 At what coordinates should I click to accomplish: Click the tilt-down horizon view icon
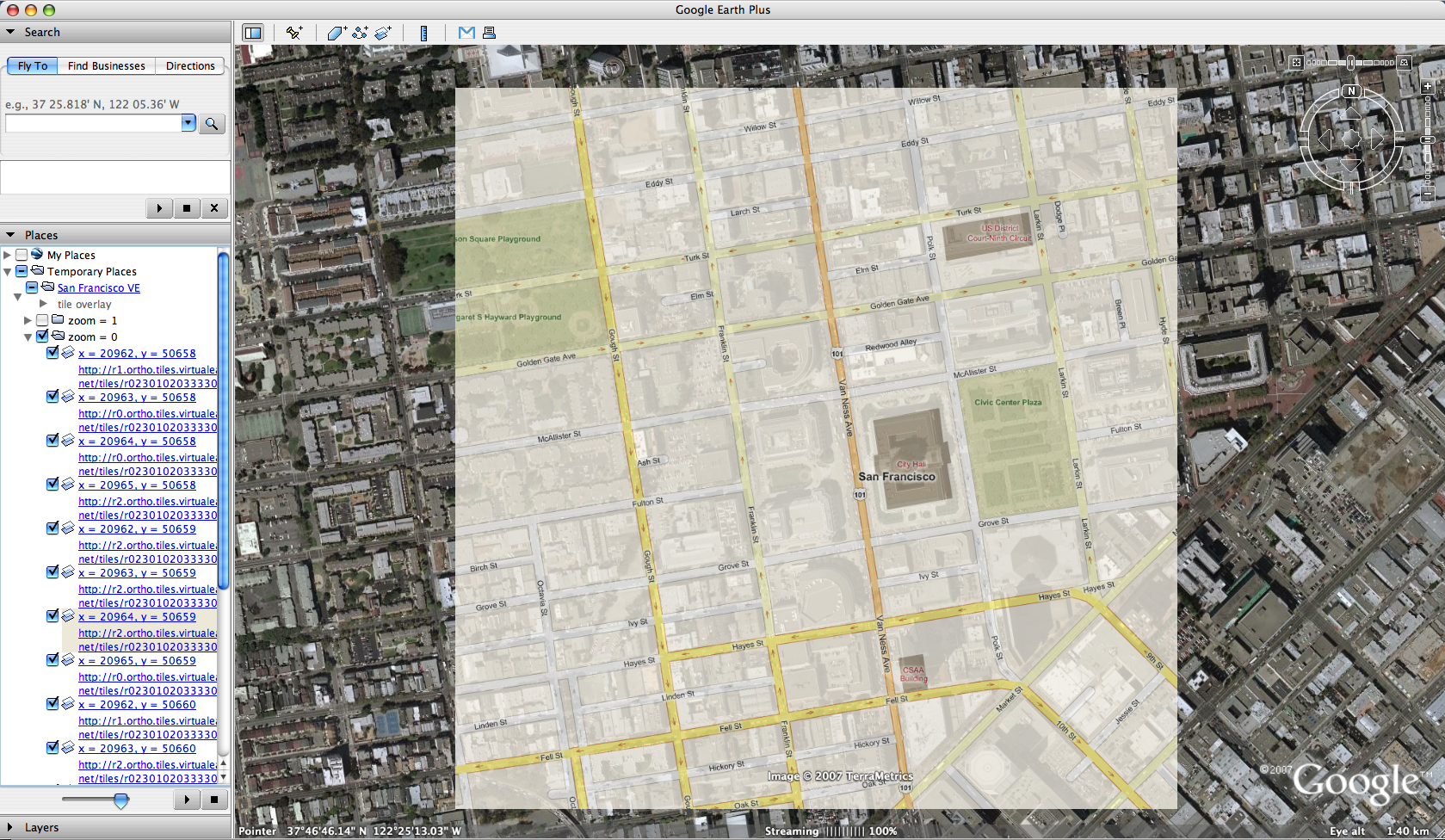click(1405, 62)
